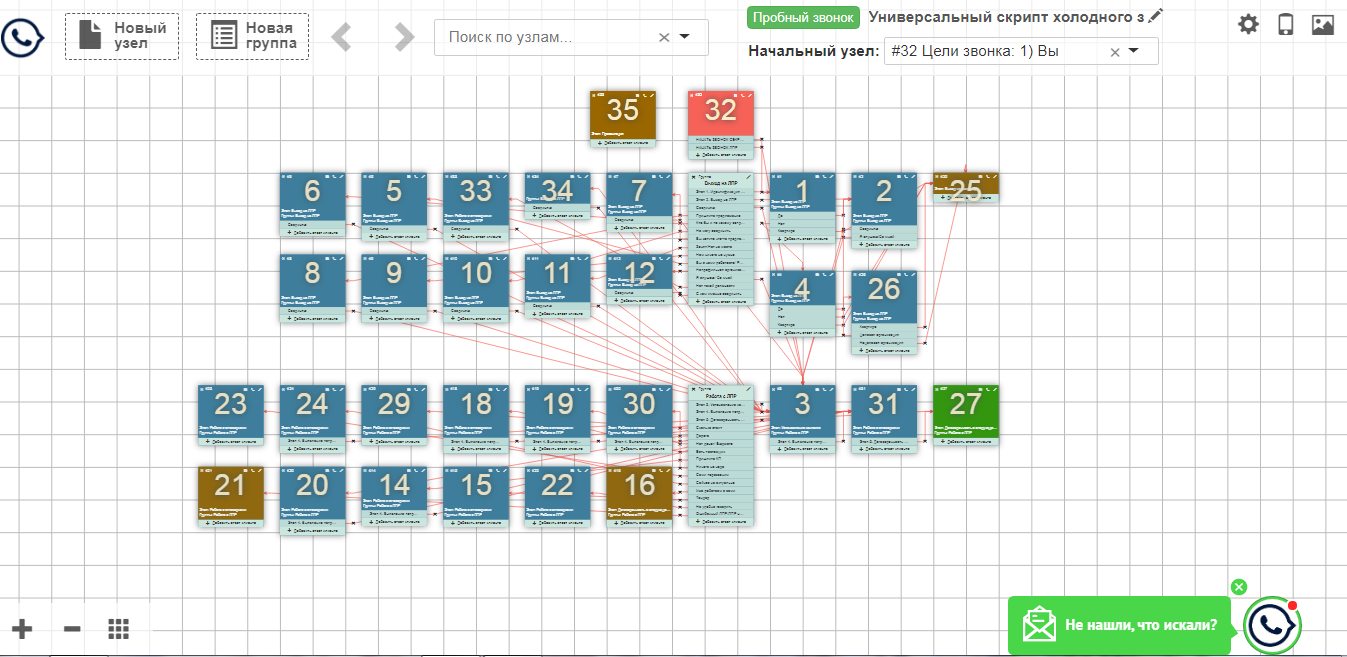
Task: Open the starting node dropdown arrow
Action: coord(1134,51)
